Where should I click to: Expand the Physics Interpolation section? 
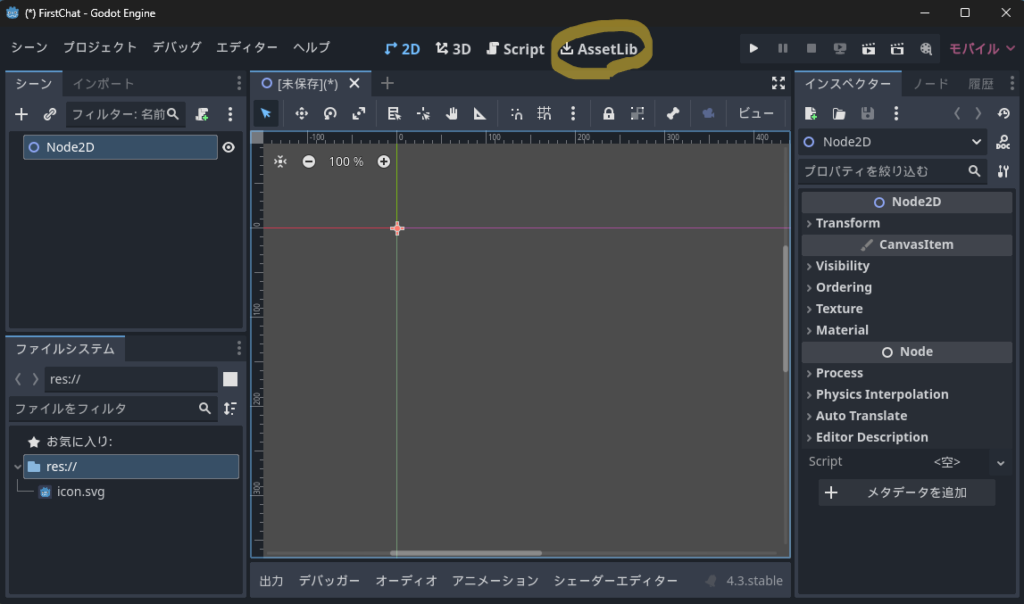[906, 394]
